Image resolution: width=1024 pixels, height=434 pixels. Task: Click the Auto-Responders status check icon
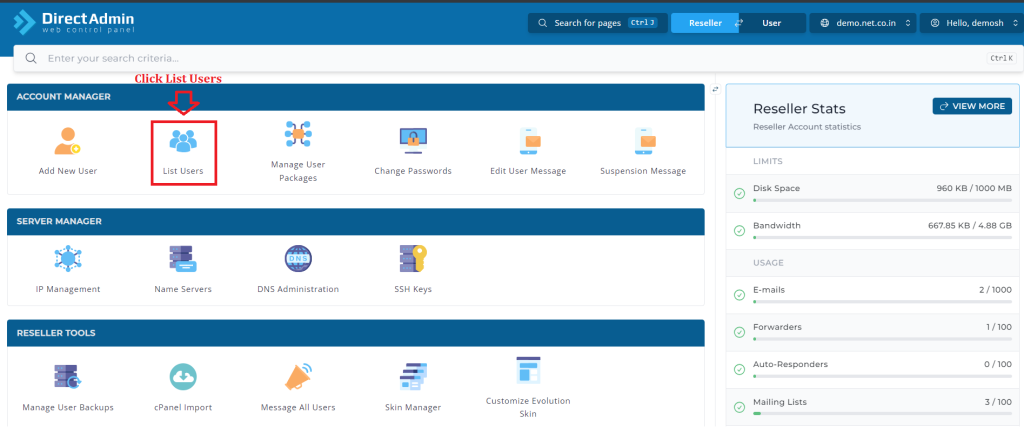739,370
